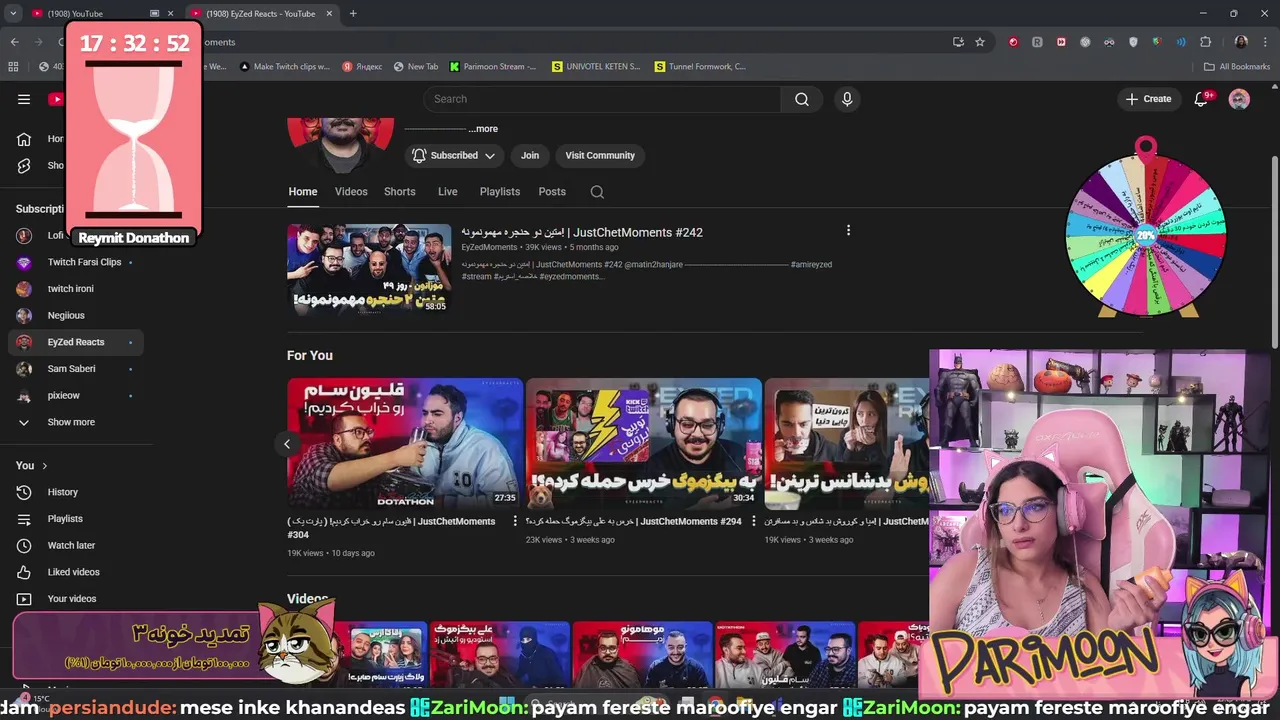
Task: Play the 30:34 JustChetMoments #294 thumbnail
Action: point(643,444)
